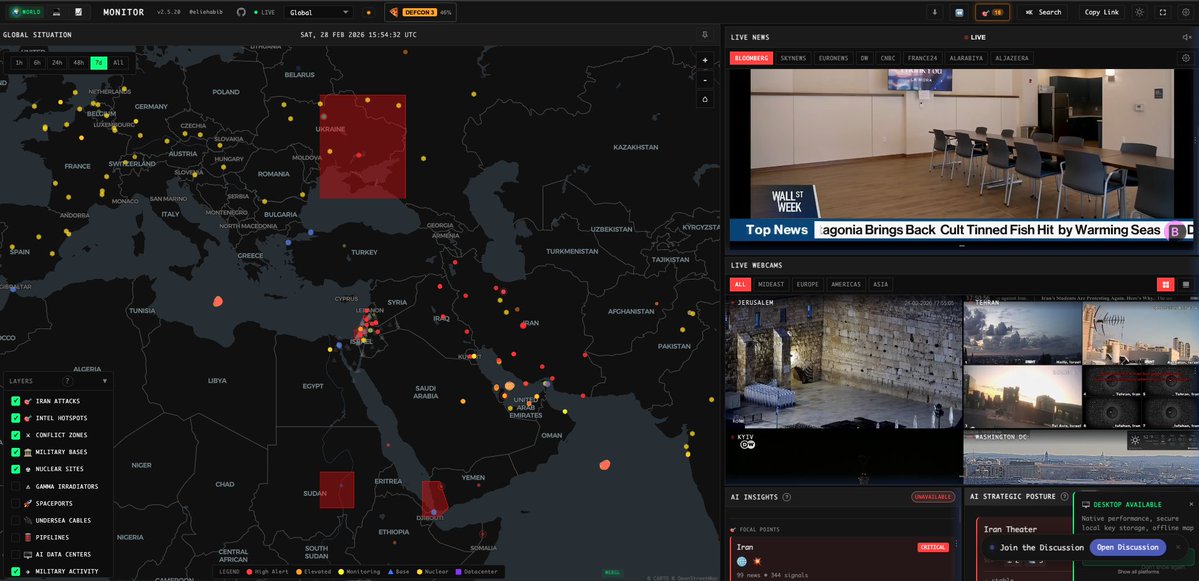
Task: Filter webcams by Europe
Action: [x=807, y=284]
